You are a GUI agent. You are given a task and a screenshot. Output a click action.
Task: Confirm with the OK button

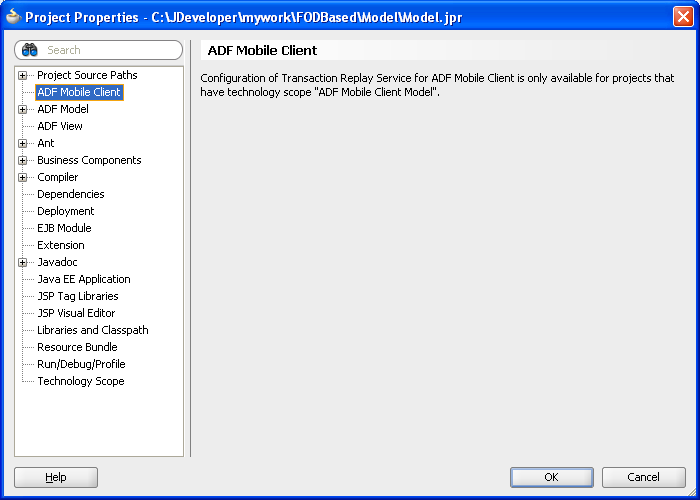(x=552, y=477)
